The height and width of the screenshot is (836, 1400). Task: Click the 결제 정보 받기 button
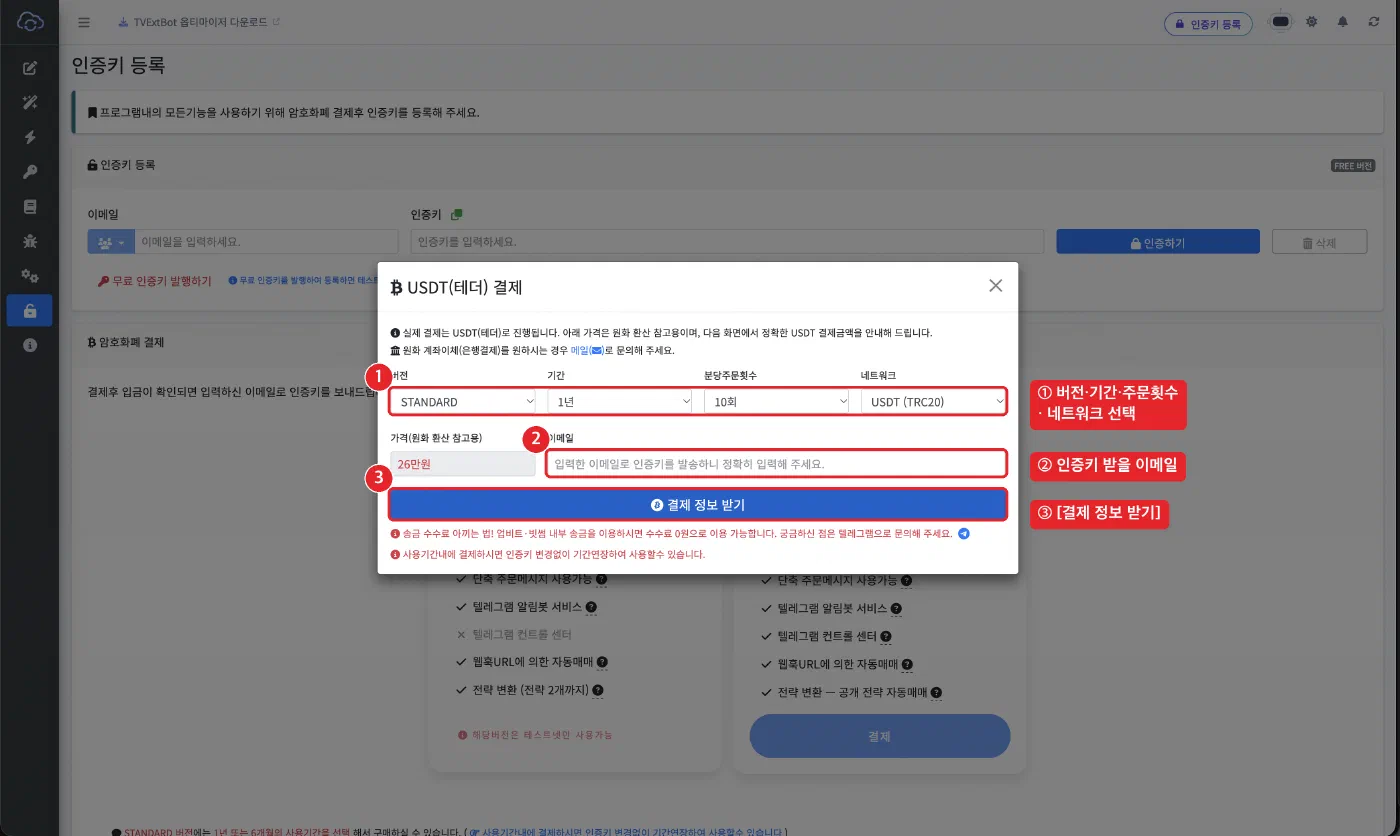[x=698, y=505]
